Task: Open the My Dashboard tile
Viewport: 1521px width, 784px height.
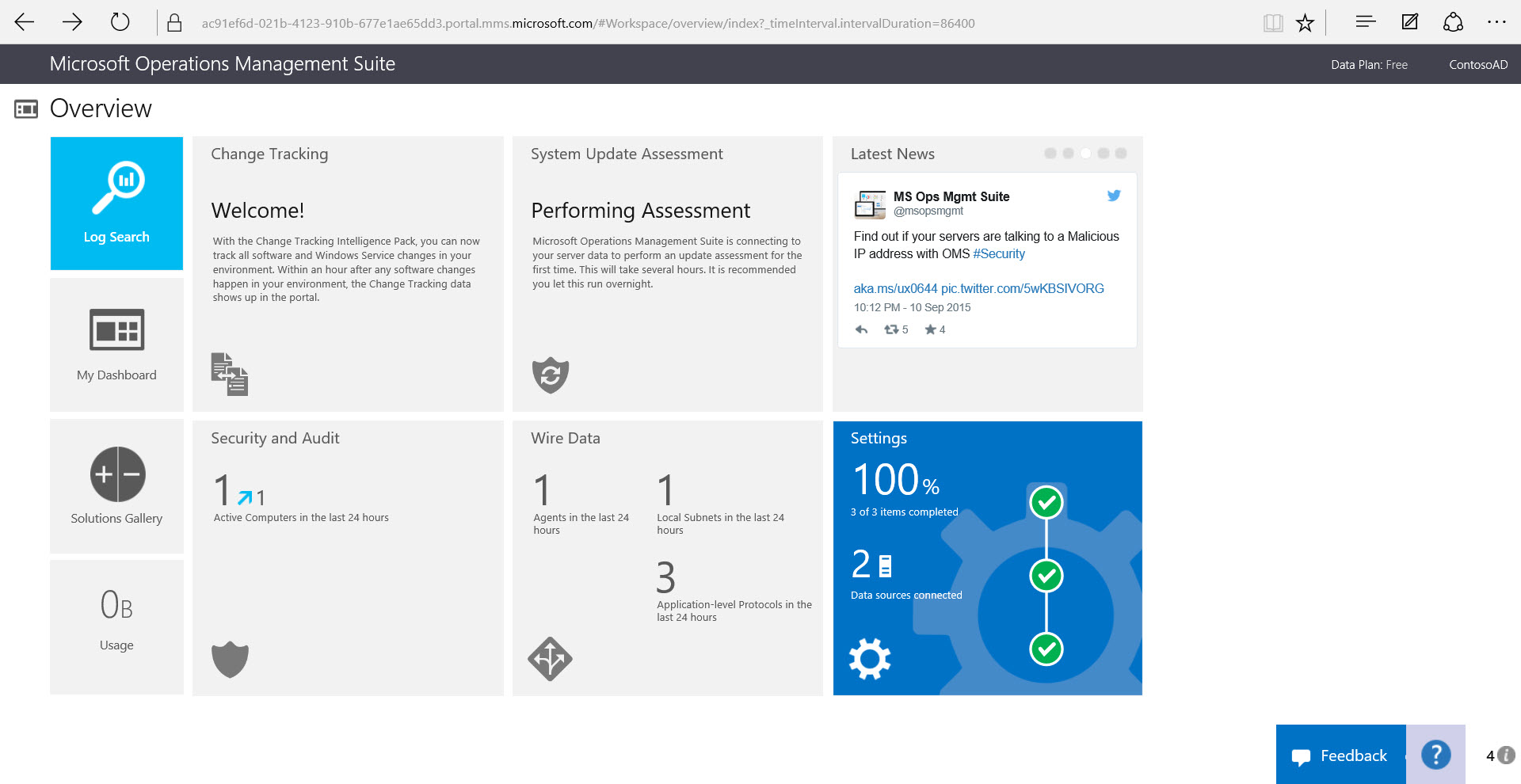Action: [116, 344]
